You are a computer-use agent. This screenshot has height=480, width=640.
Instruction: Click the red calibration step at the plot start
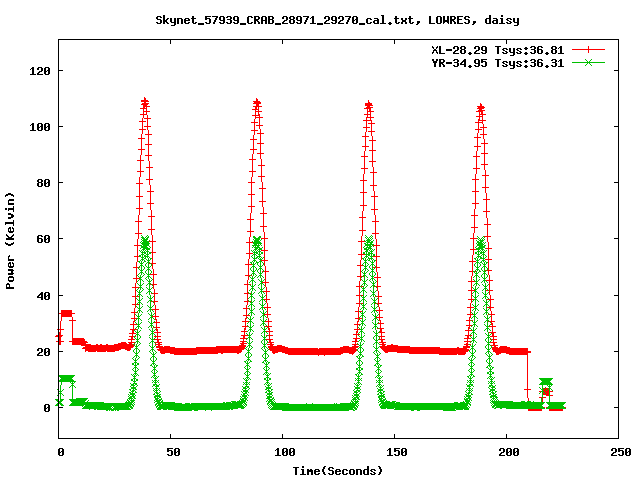point(66,313)
